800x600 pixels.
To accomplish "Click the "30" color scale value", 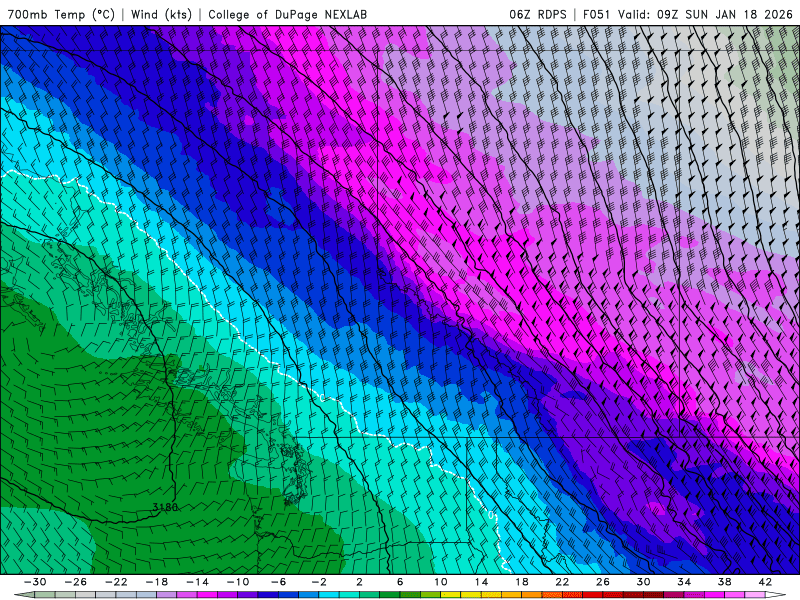I will coord(643,582).
